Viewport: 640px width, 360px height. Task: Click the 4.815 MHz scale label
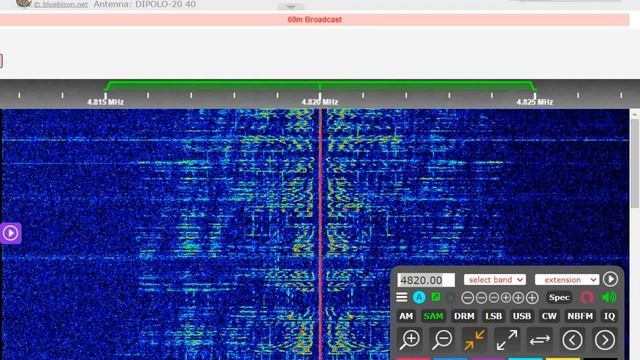(x=105, y=102)
